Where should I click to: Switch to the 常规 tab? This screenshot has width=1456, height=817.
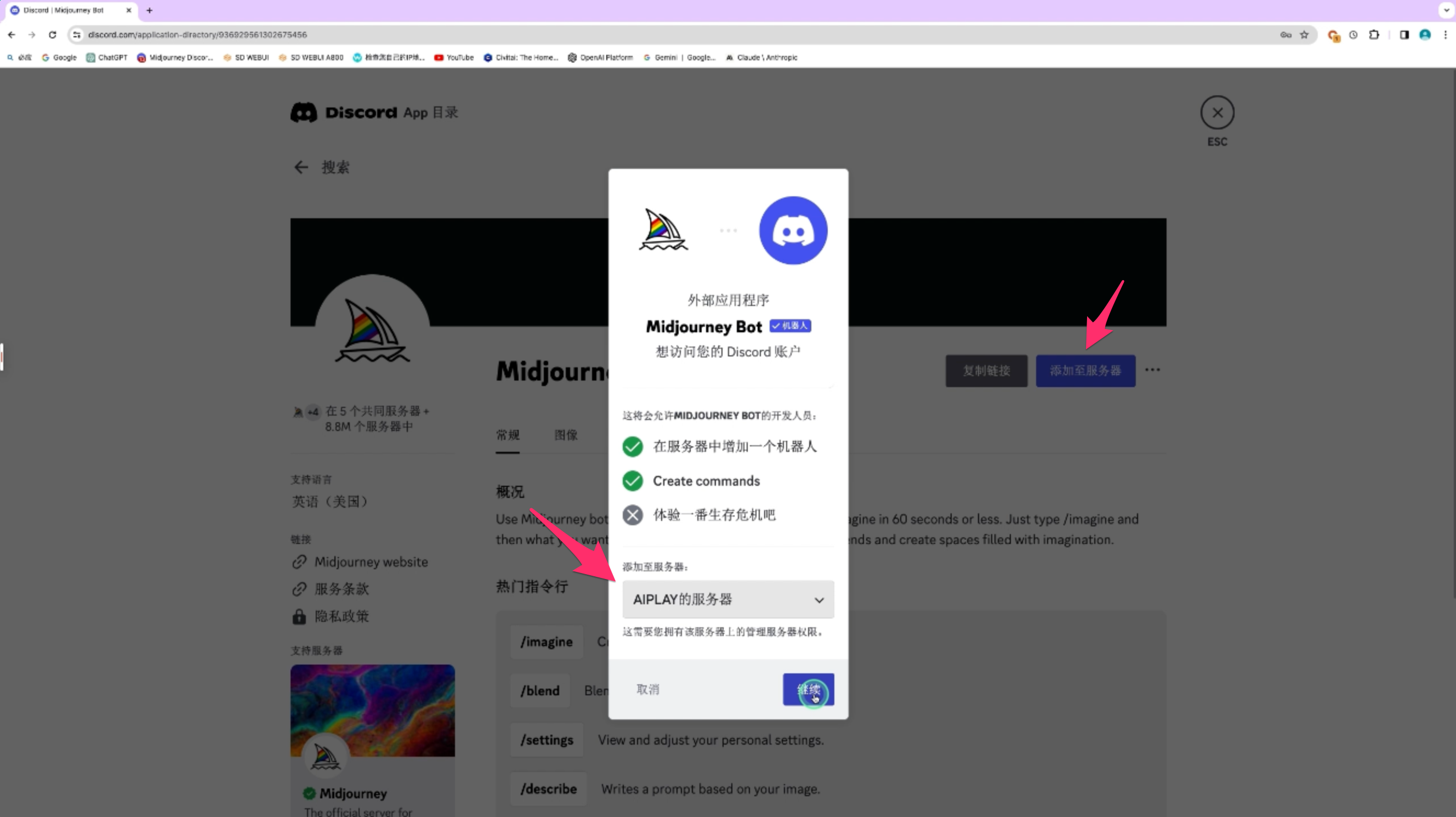coord(508,435)
